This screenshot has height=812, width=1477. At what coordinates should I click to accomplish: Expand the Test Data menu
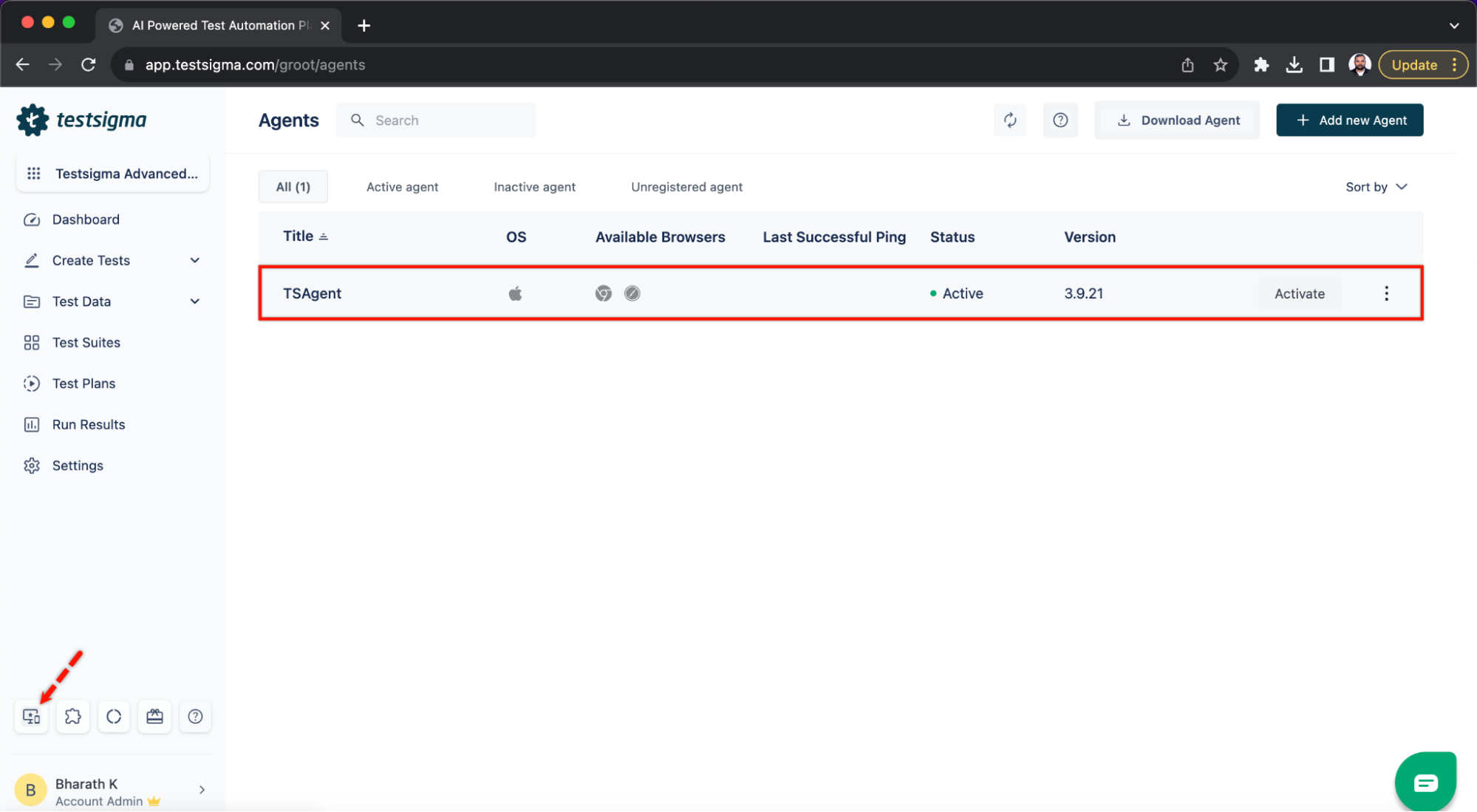(x=195, y=301)
